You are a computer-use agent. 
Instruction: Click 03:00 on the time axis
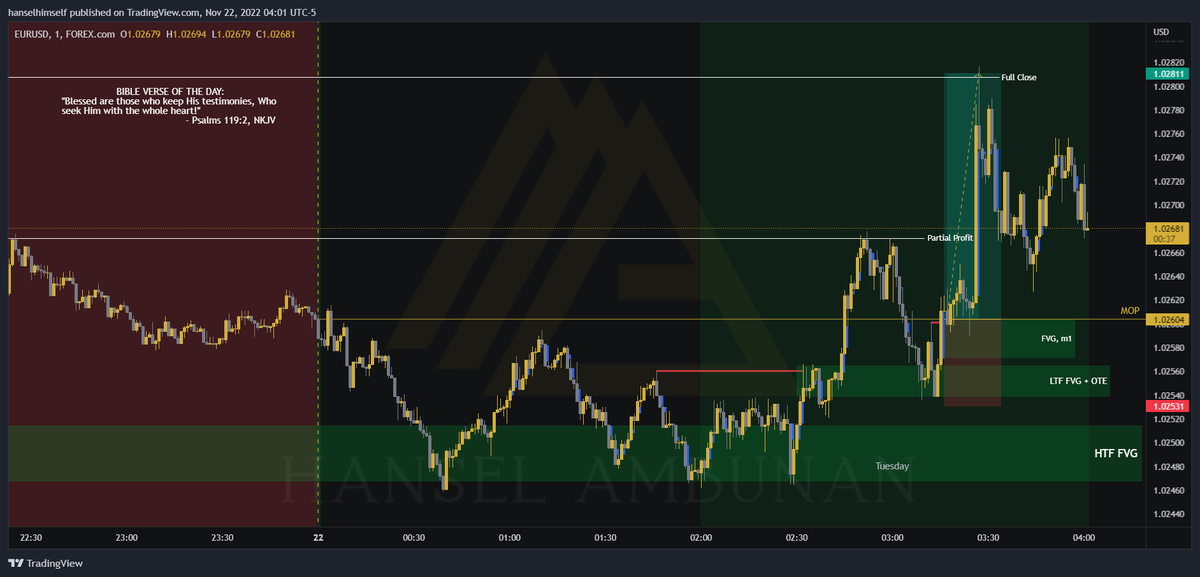coord(892,537)
